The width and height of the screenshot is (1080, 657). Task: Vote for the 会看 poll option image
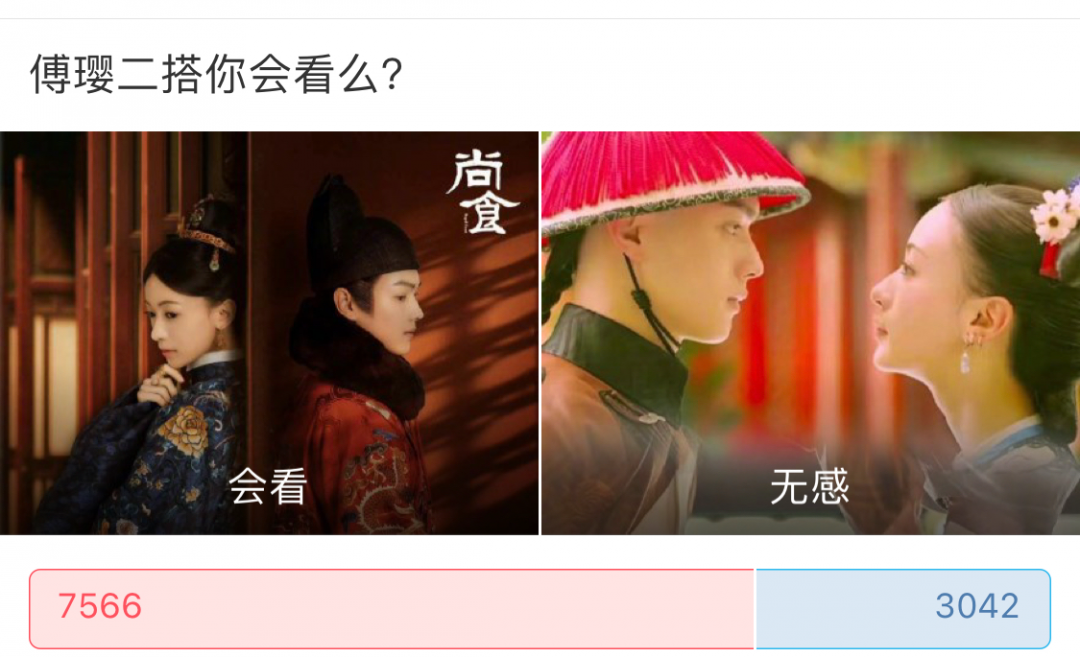[x=269, y=333]
